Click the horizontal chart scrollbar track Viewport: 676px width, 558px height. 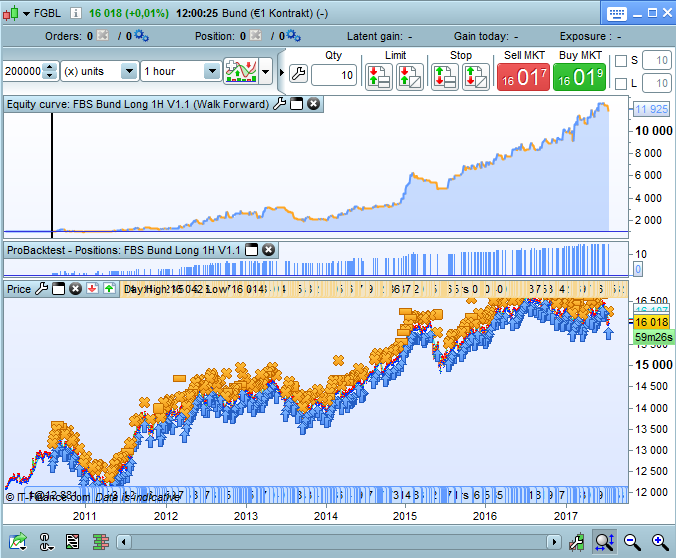point(339,542)
